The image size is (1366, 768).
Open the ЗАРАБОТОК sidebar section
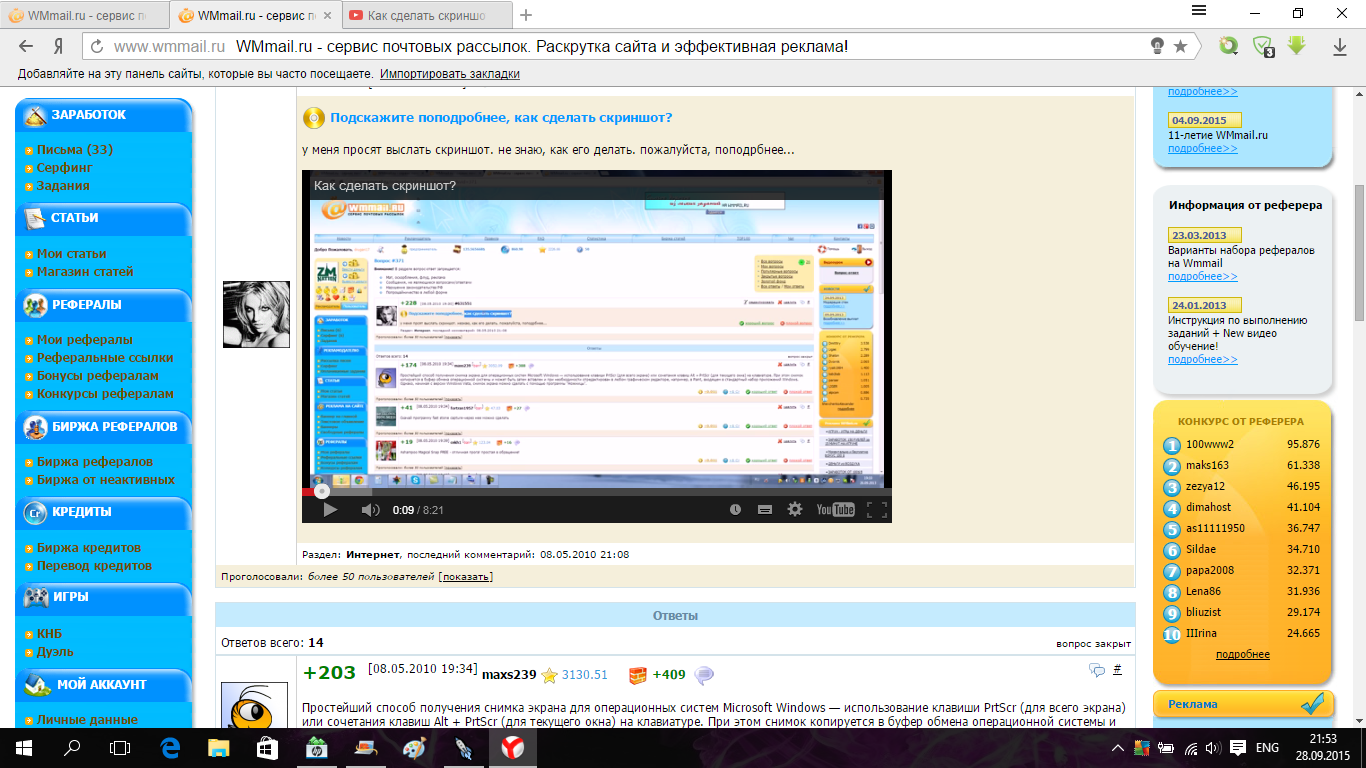pos(104,115)
